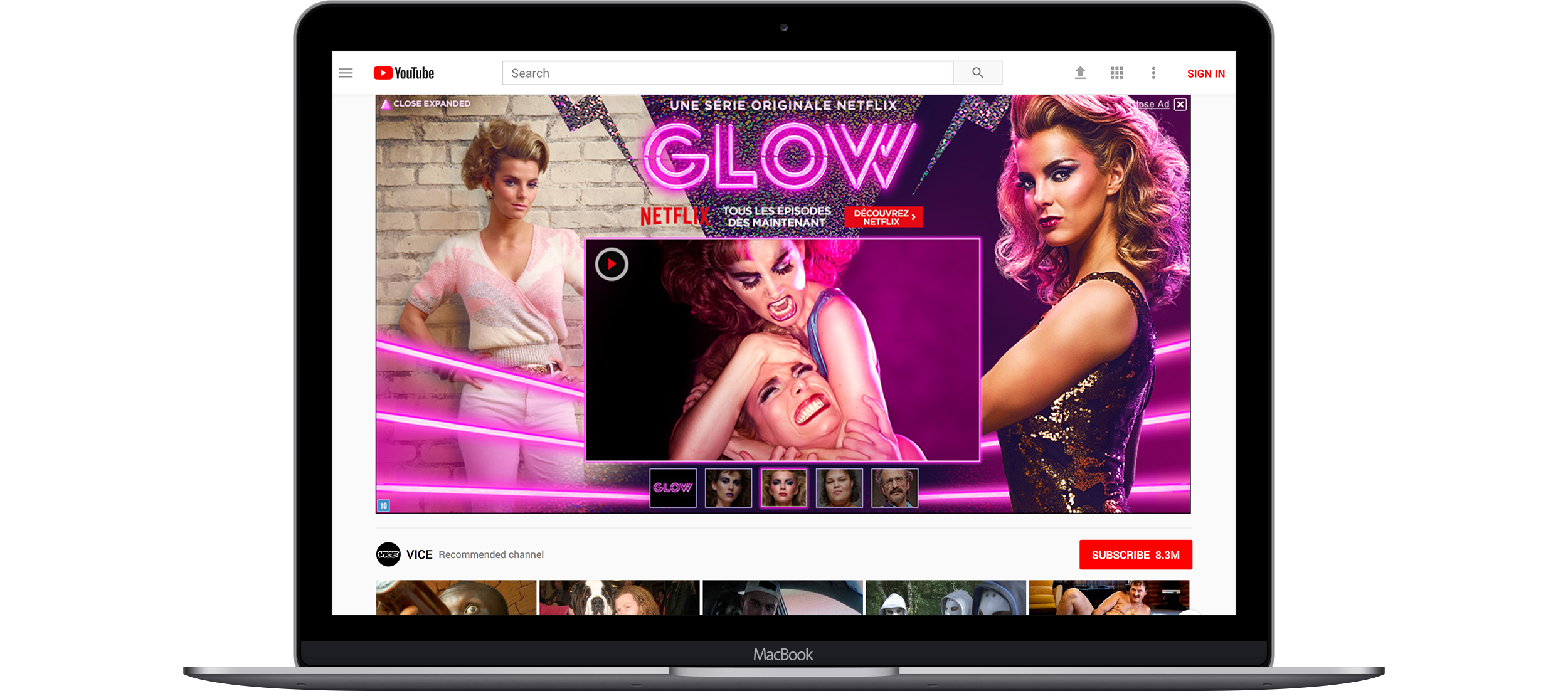
Task: Open the upload video icon
Action: coord(1080,73)
